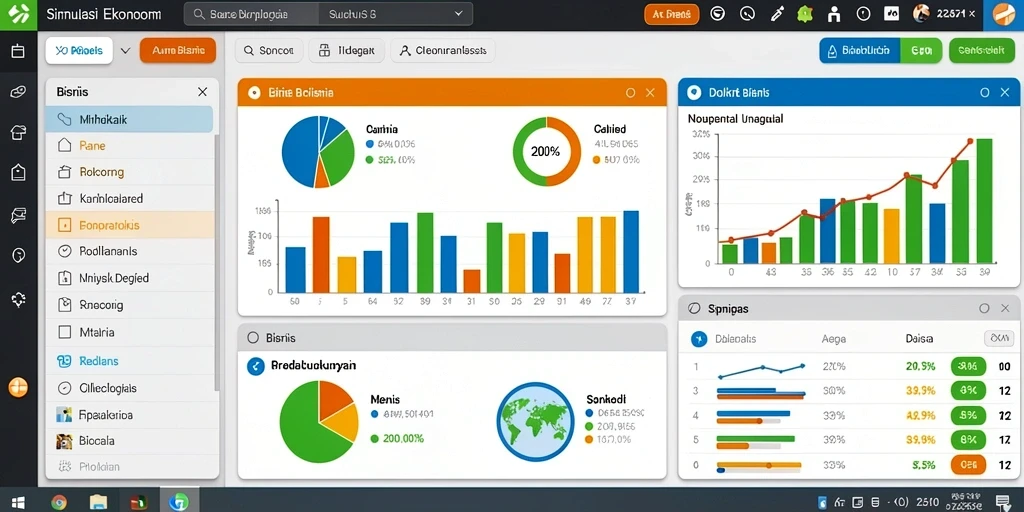Toggle the circle beside the gray Bisriis panel title

(x=253, y=338)
